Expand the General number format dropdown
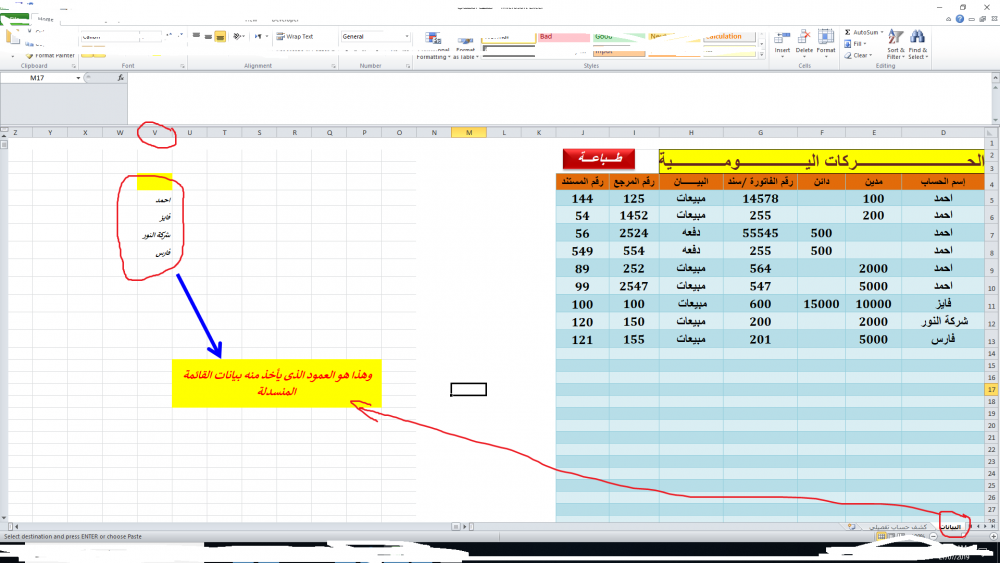The width and height of the screenshot is (1000, 563). click(407, 37)
